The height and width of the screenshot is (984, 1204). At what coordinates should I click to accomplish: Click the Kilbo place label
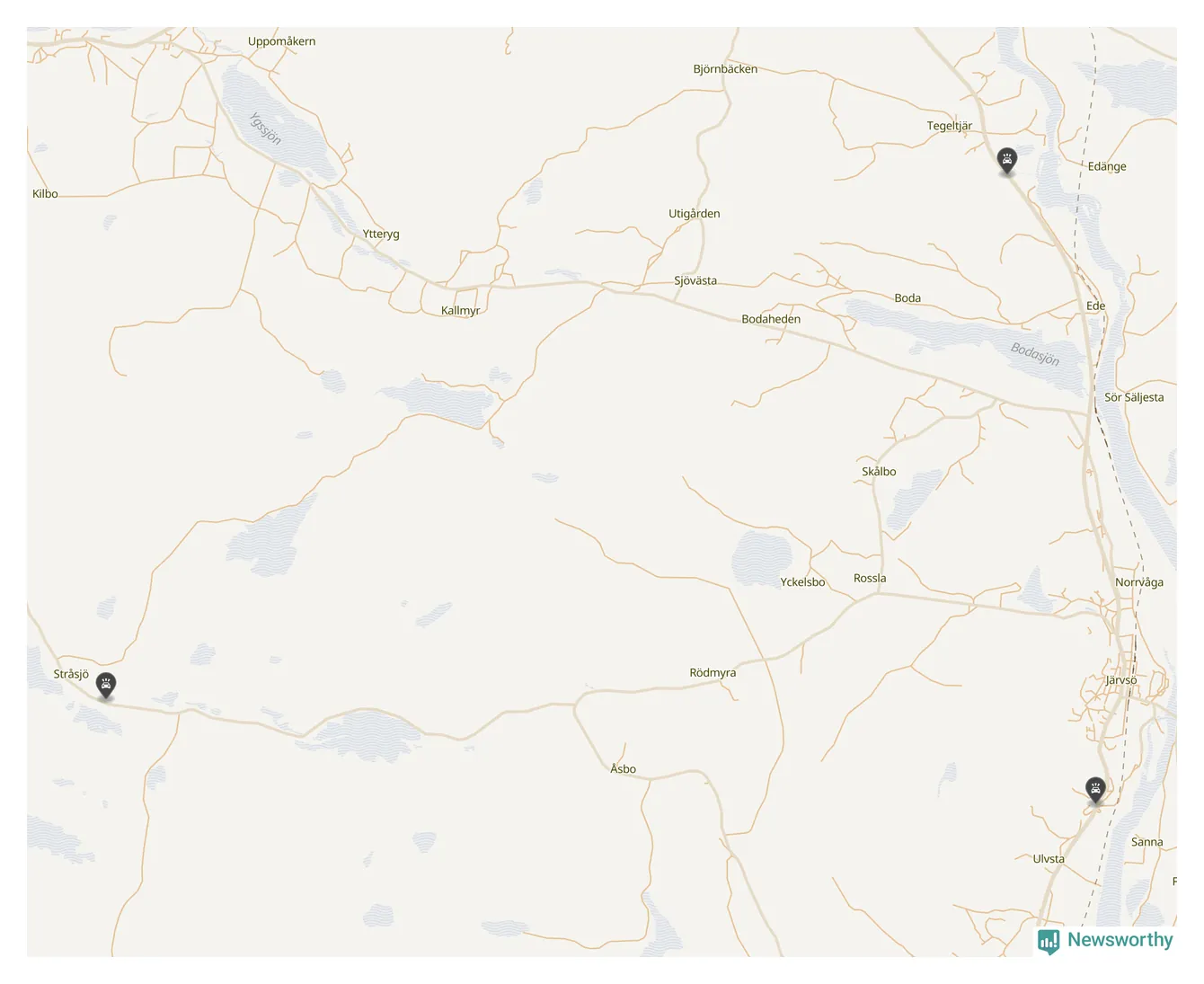point(45,194)
